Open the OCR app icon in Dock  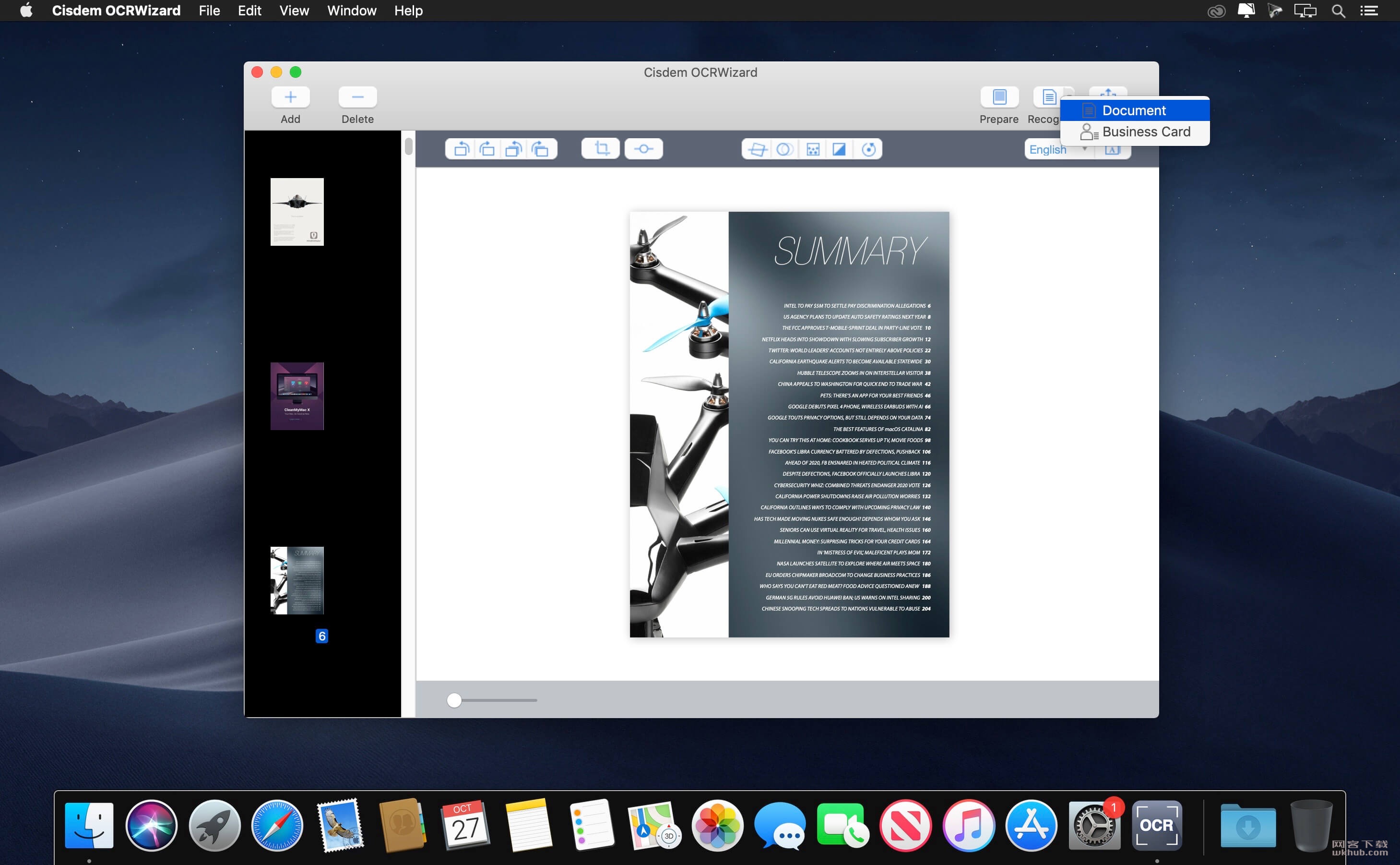(1156, 825)
